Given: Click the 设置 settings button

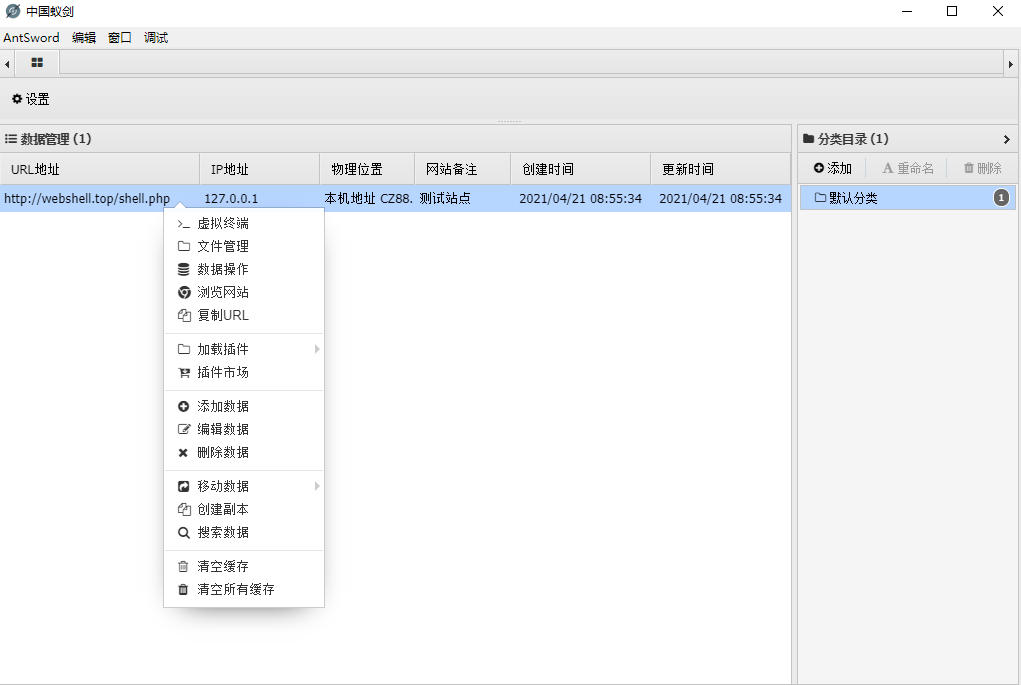Looking at the screenshot, I should point(30,99).
